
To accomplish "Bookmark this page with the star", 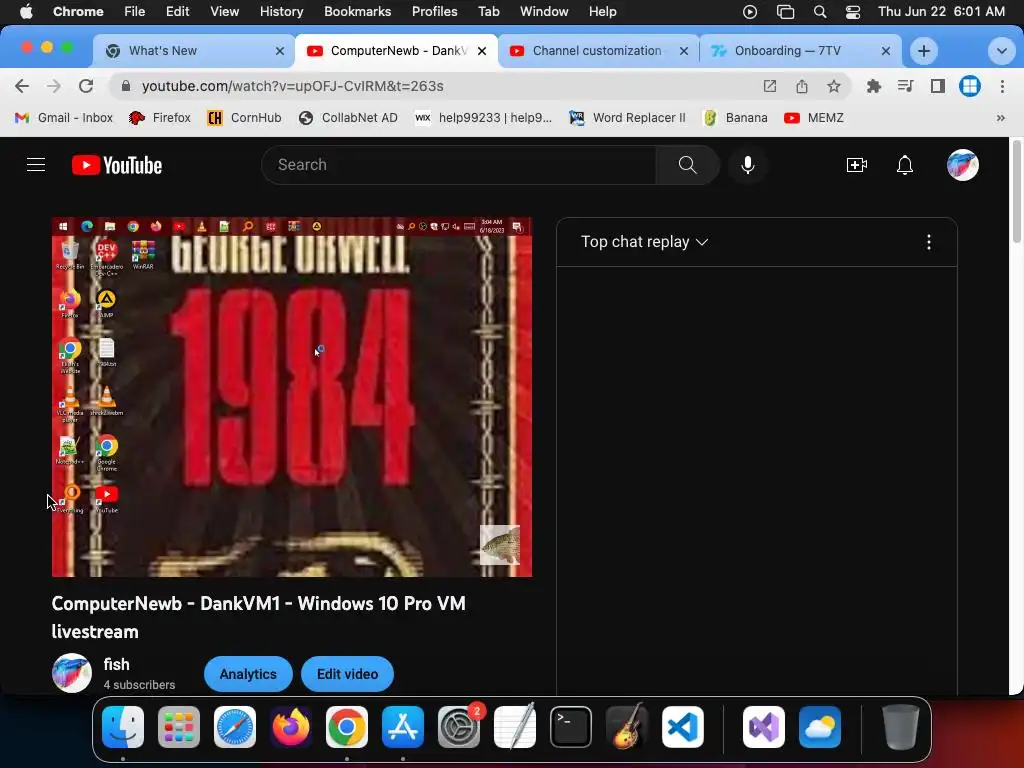I will click(x=833, y=86).
